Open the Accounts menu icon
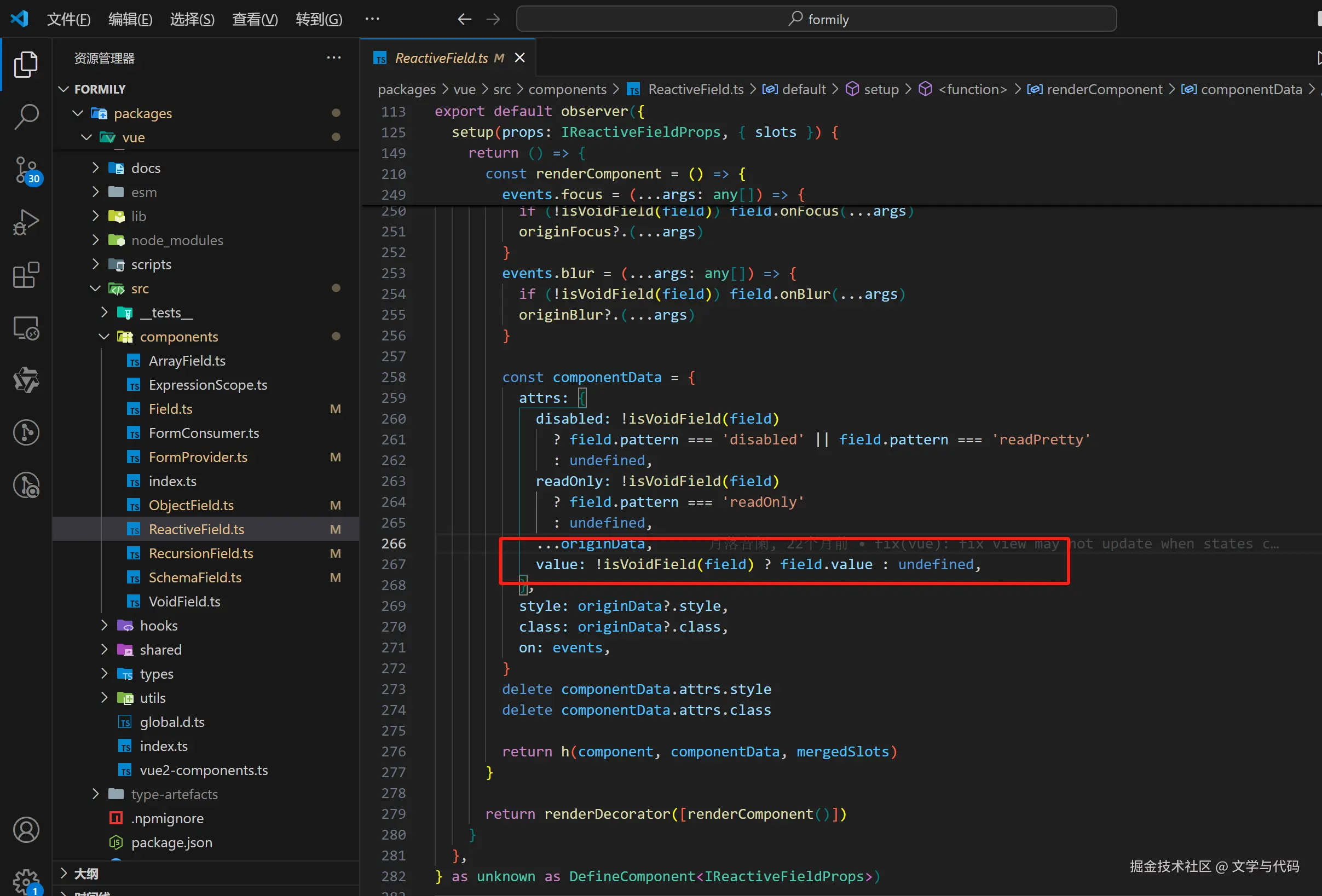The image size is (1322, 896). tap(26, 829)
